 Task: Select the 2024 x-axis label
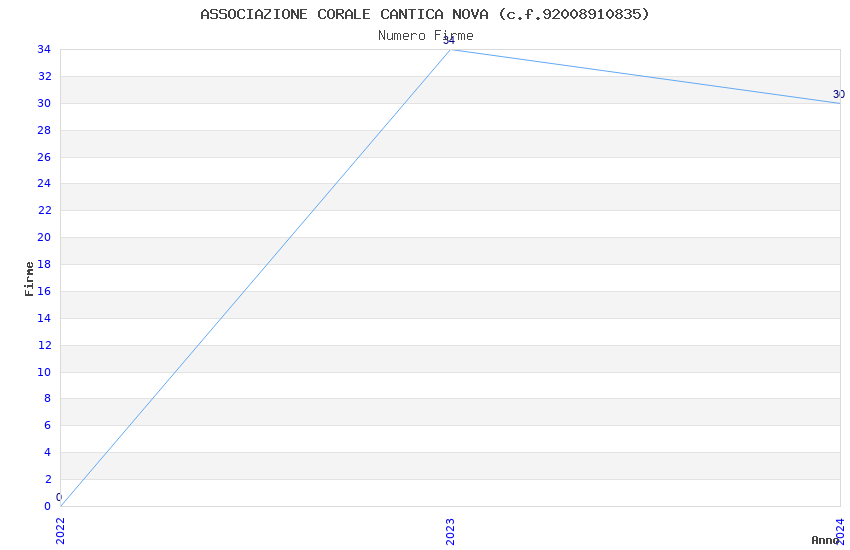click(x=840, y=531)
